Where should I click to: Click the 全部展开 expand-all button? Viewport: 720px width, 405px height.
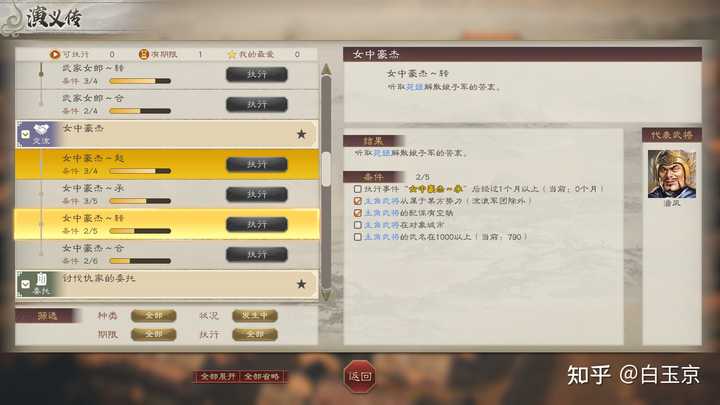click(x=218, y=377)
